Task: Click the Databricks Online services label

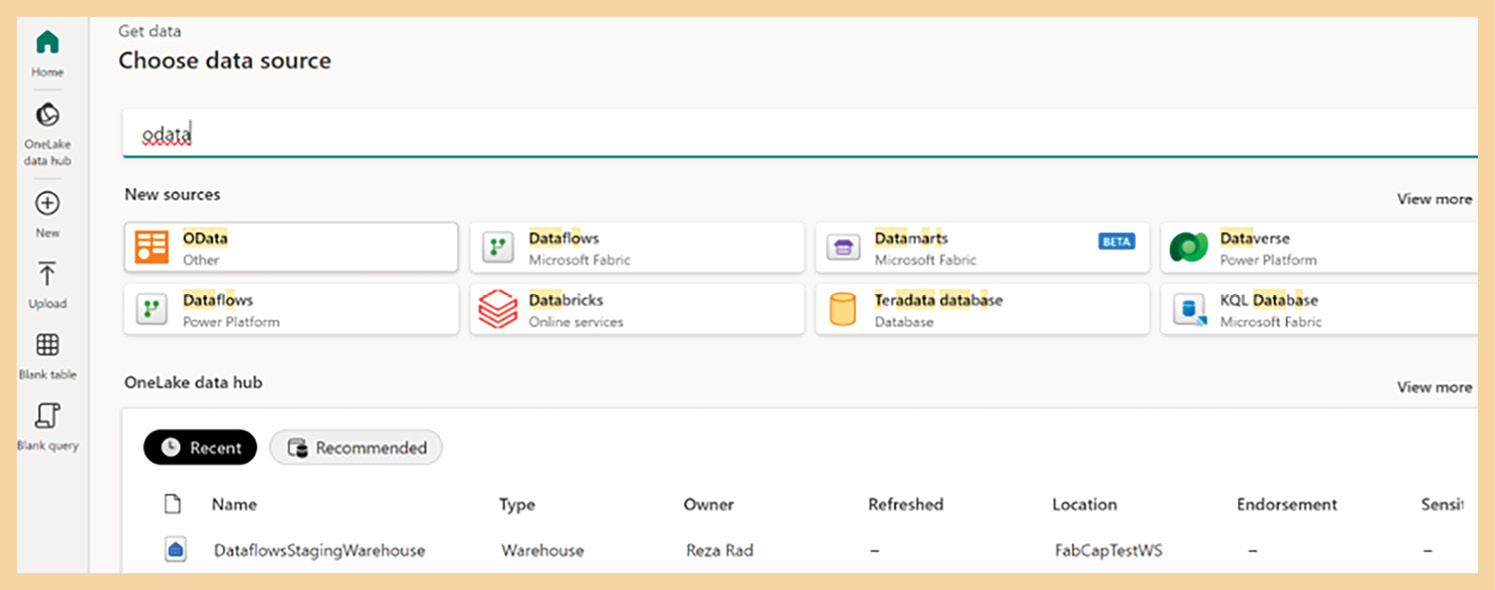Action: 576,322
